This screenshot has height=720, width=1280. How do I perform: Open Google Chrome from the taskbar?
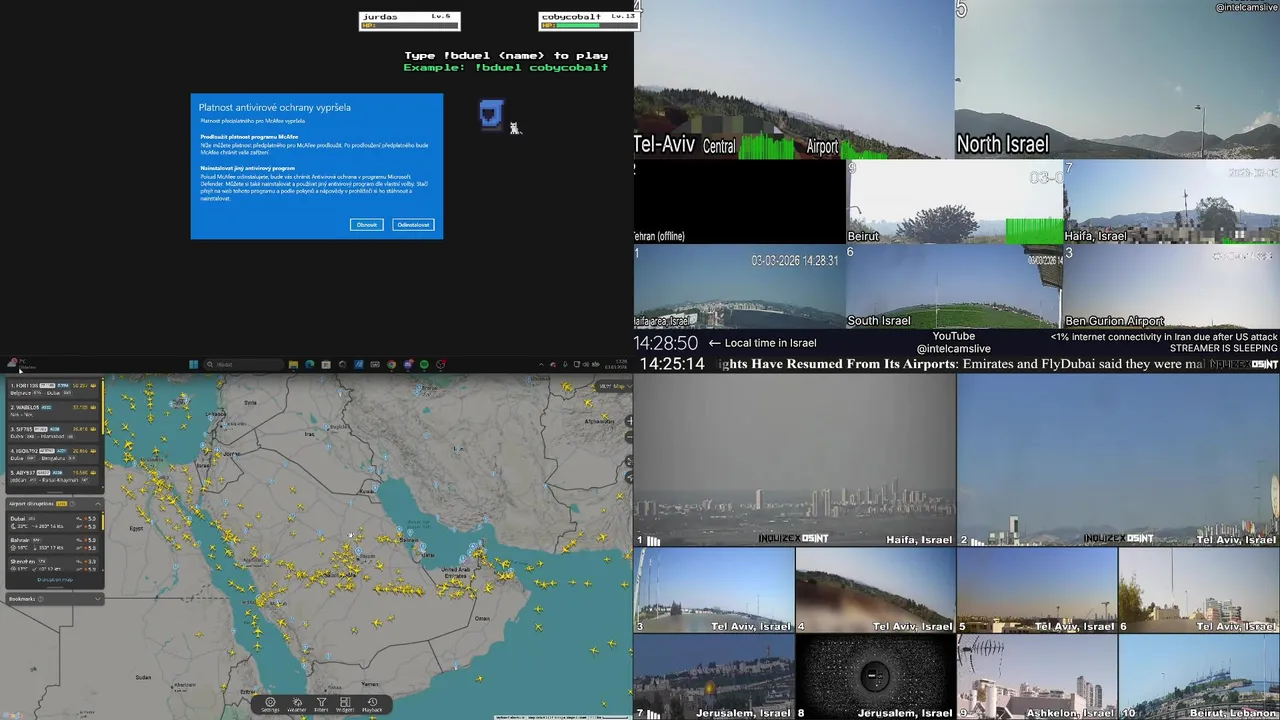(x=391, y=365)
